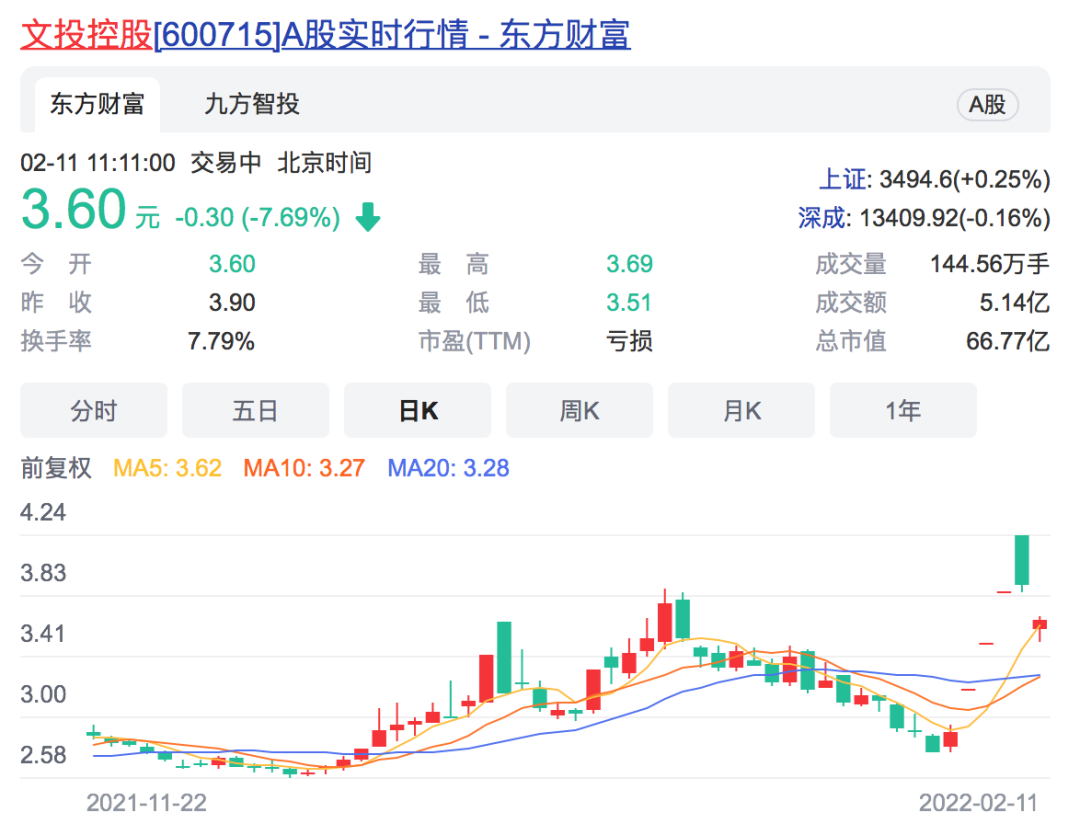
Task: Switch to the 东方财富 tab
Action: (97, 104)
